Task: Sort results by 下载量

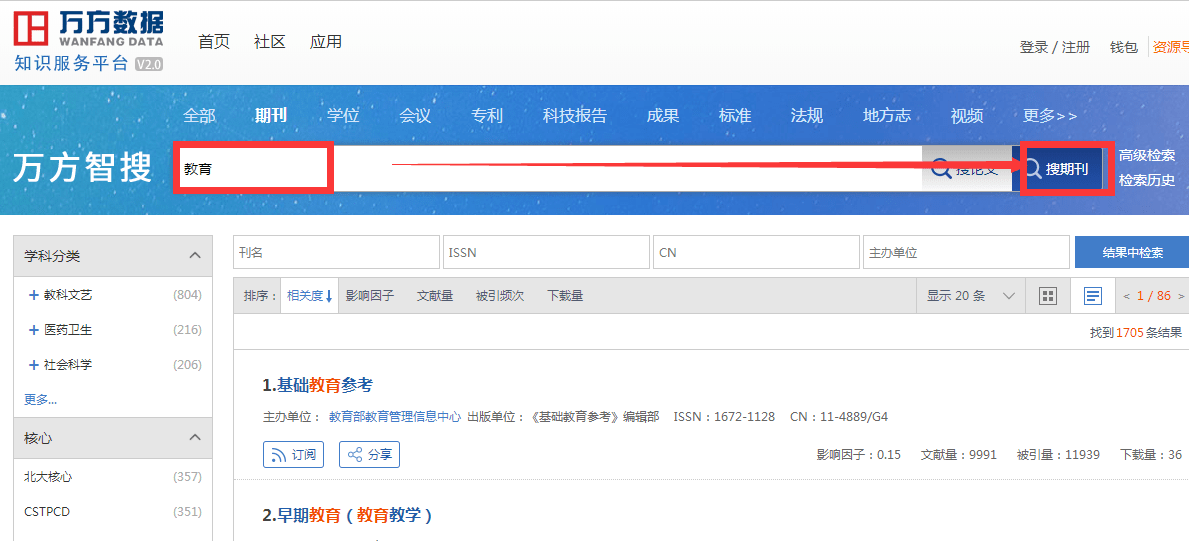Action: (565, 296)
